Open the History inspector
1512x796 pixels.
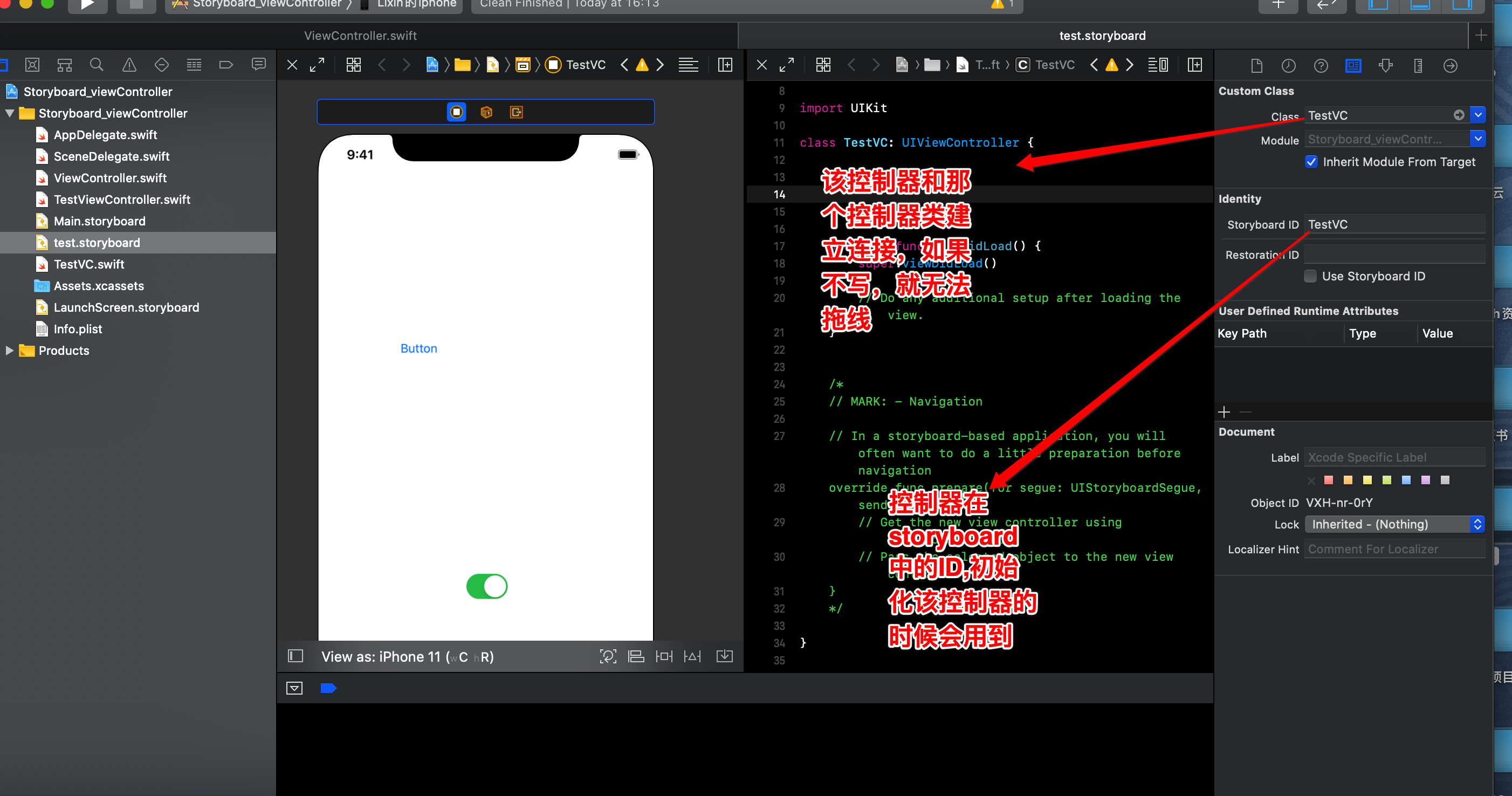point(1288,66)
